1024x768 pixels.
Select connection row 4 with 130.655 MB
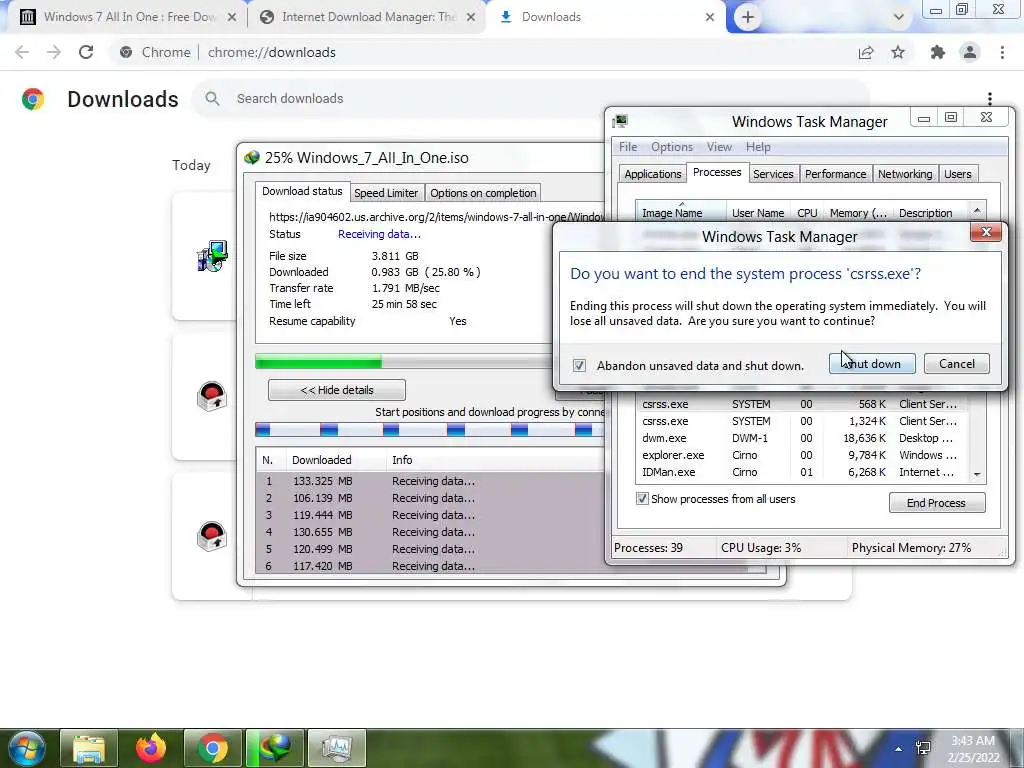pos(430,532)
